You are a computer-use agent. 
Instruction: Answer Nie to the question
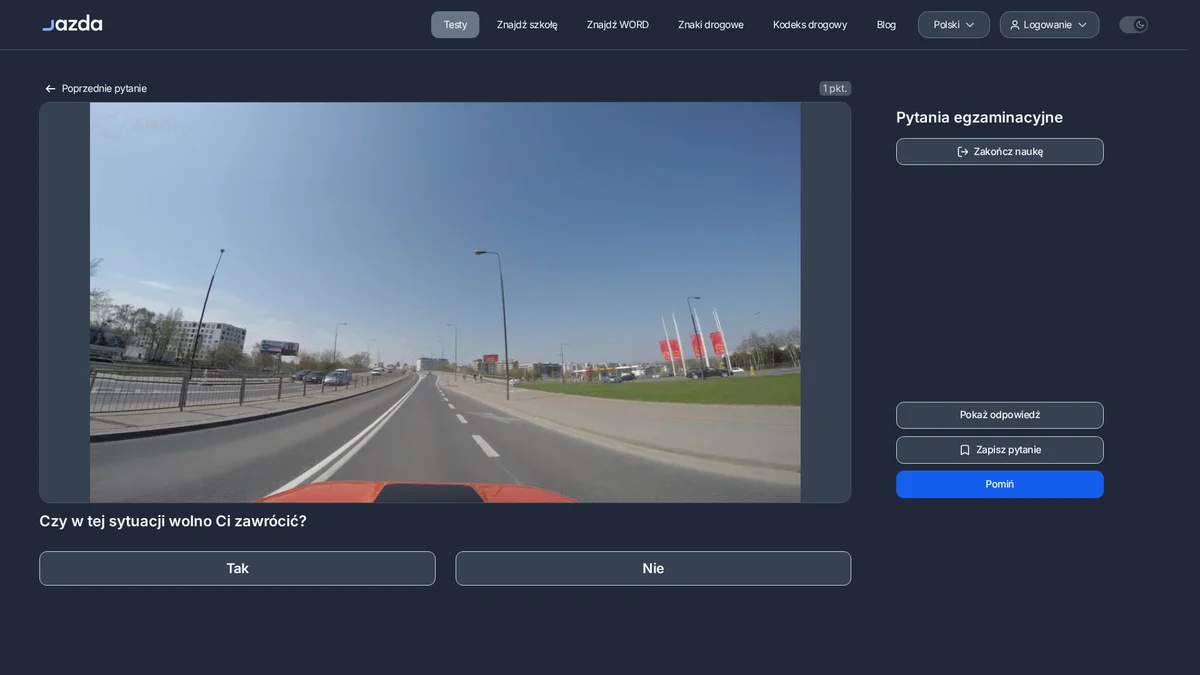[653, 568]
